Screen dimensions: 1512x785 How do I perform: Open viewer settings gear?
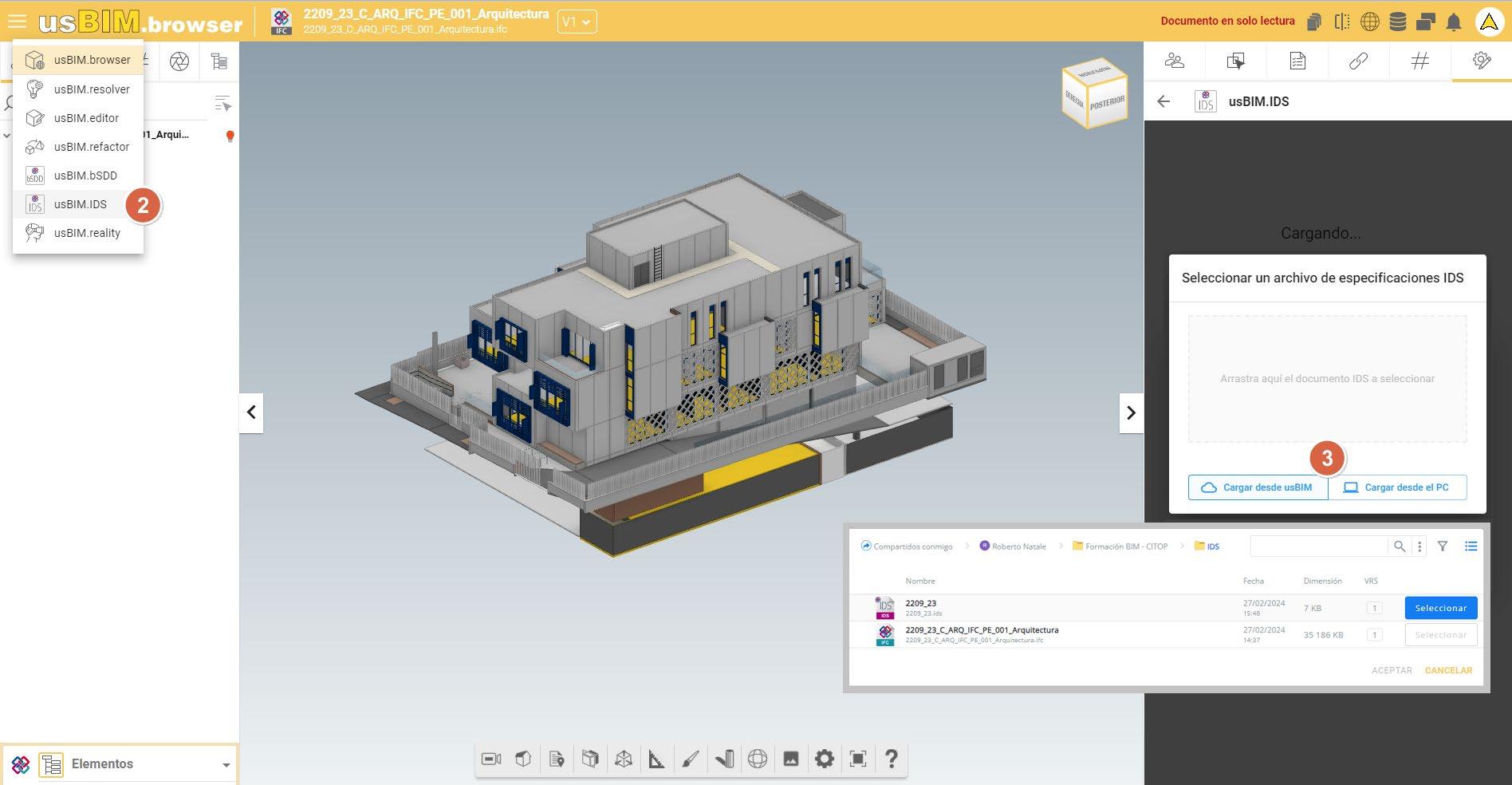coord(825,759)
